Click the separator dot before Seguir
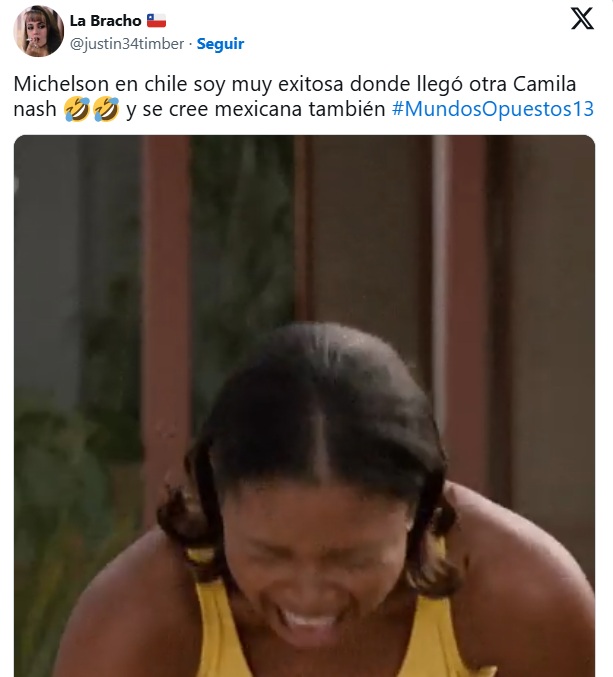The image size is (613, 677). [x=190, y=44]
